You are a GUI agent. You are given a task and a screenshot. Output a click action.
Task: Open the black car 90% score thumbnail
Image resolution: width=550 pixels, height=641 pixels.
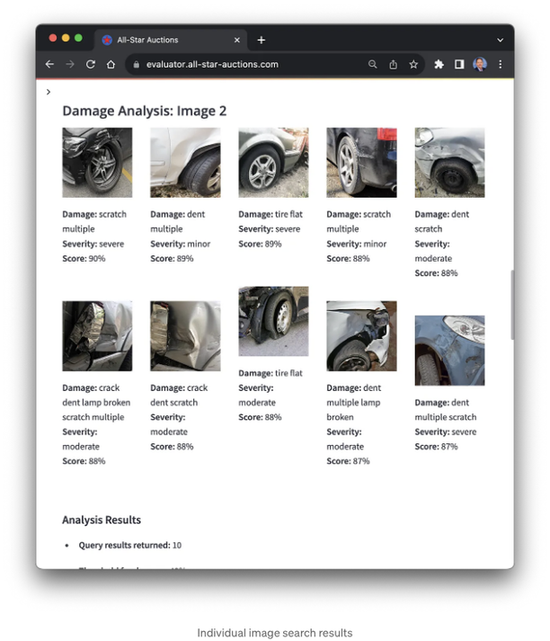pos(97,163)
